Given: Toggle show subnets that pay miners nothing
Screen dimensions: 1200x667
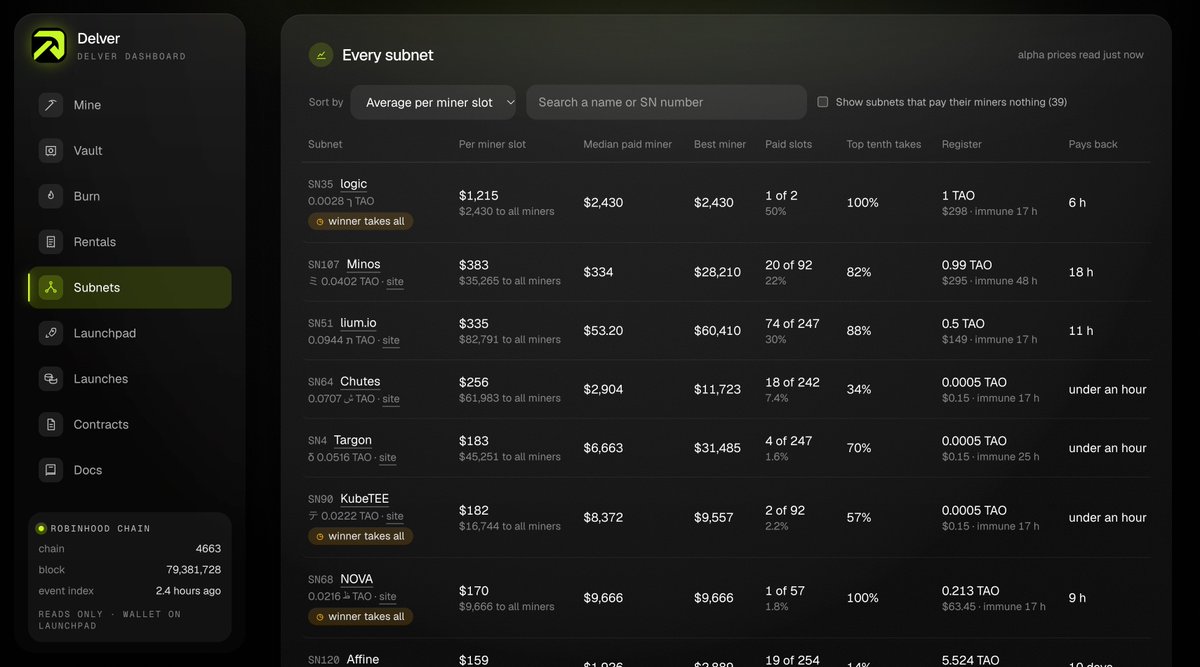Looking at the screenshot, I should [823, 102].
